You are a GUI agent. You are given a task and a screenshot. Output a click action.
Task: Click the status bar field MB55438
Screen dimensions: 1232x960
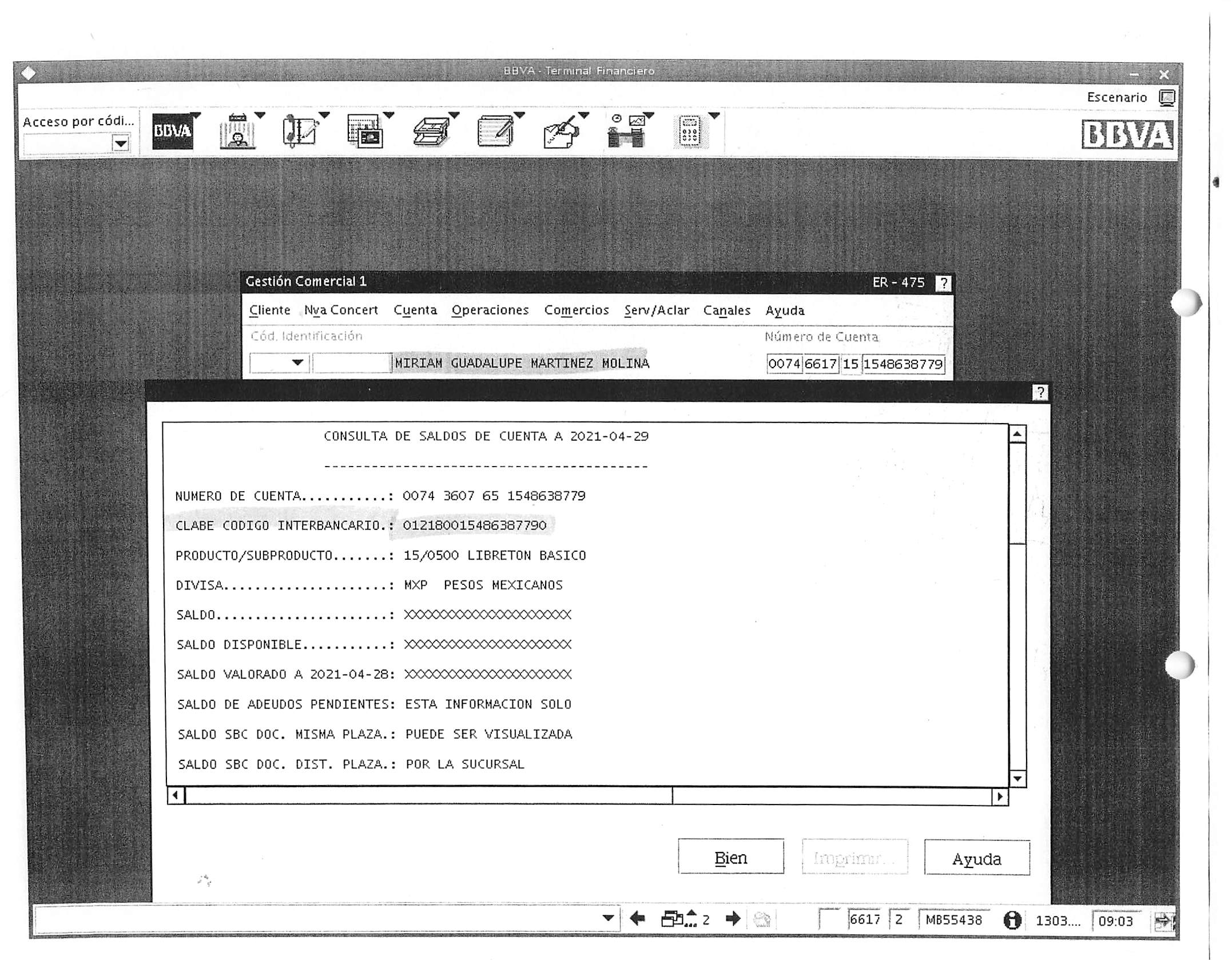coord(954,919)
